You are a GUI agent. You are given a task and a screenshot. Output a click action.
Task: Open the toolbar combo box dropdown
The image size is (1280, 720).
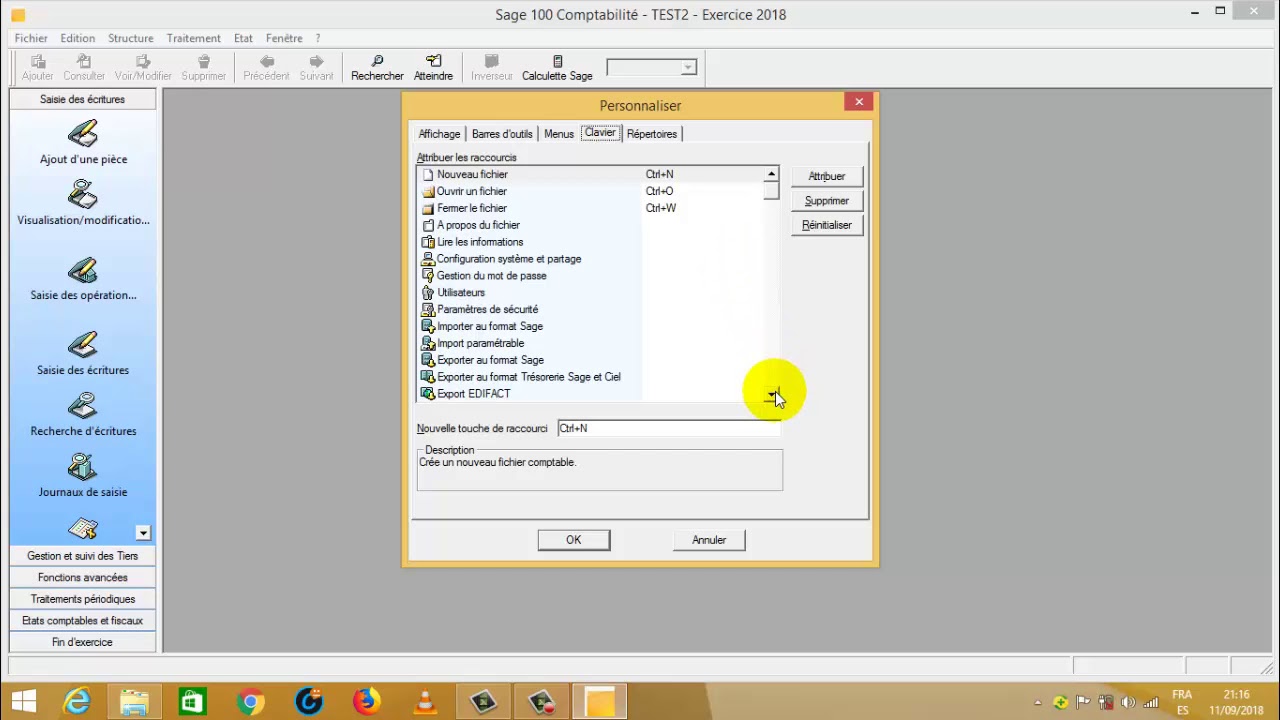click(688, 67)
